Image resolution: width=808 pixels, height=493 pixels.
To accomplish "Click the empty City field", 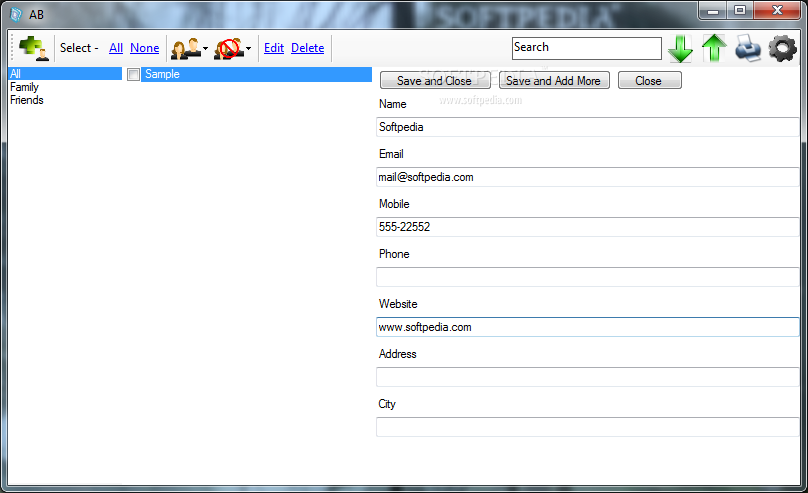I will click(x=587, y=427).
